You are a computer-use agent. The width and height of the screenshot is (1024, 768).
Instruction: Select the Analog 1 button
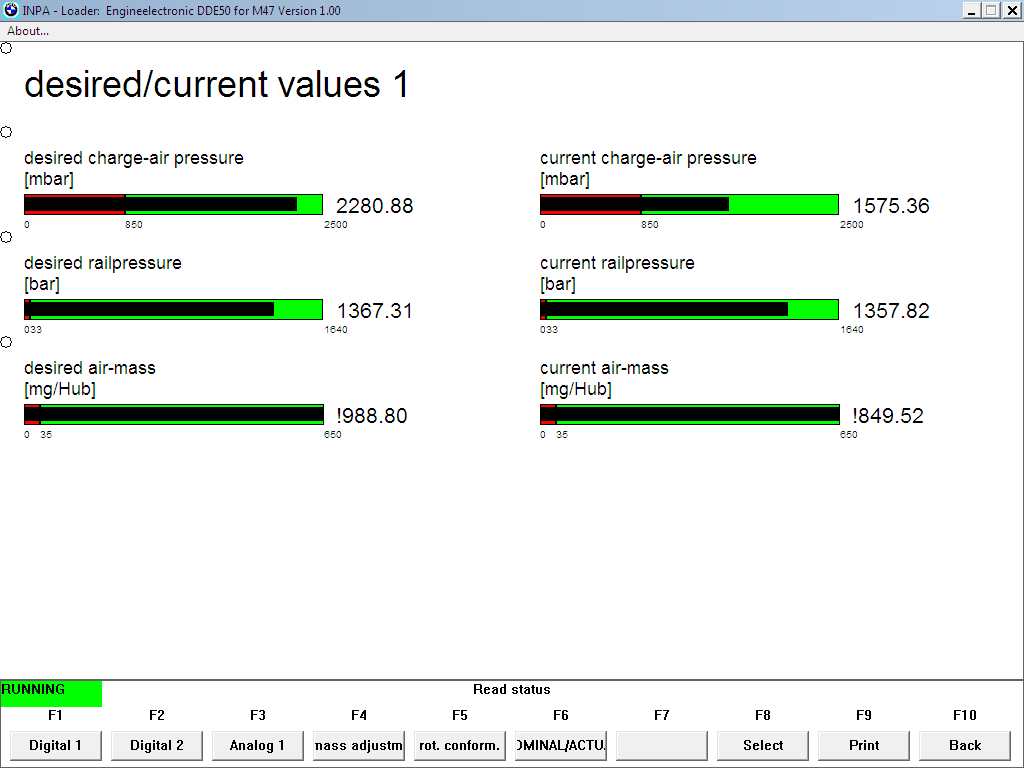click(x=258, y=745)
